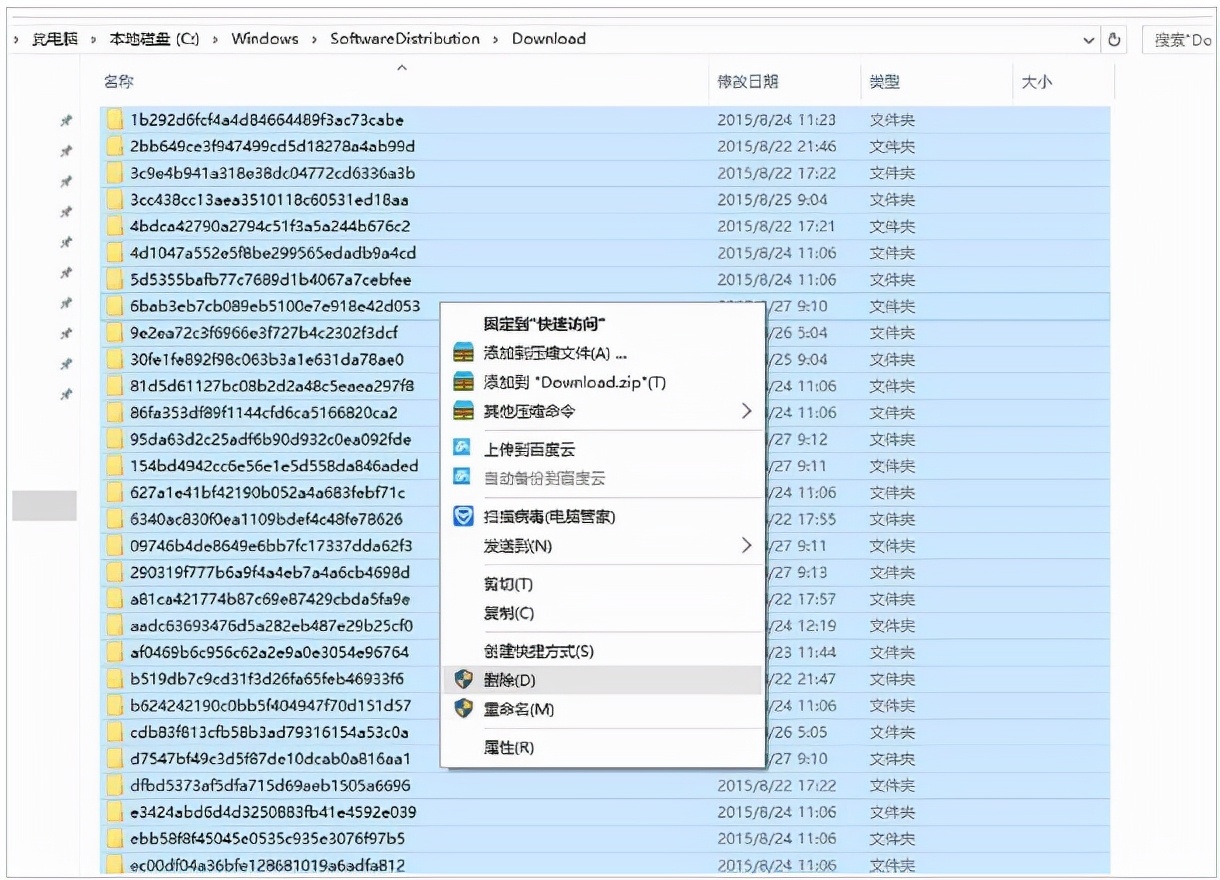Select 创建快捷方式(S) in the context menu
This screenshot has width=1220, height=880.
coord(538,651)
